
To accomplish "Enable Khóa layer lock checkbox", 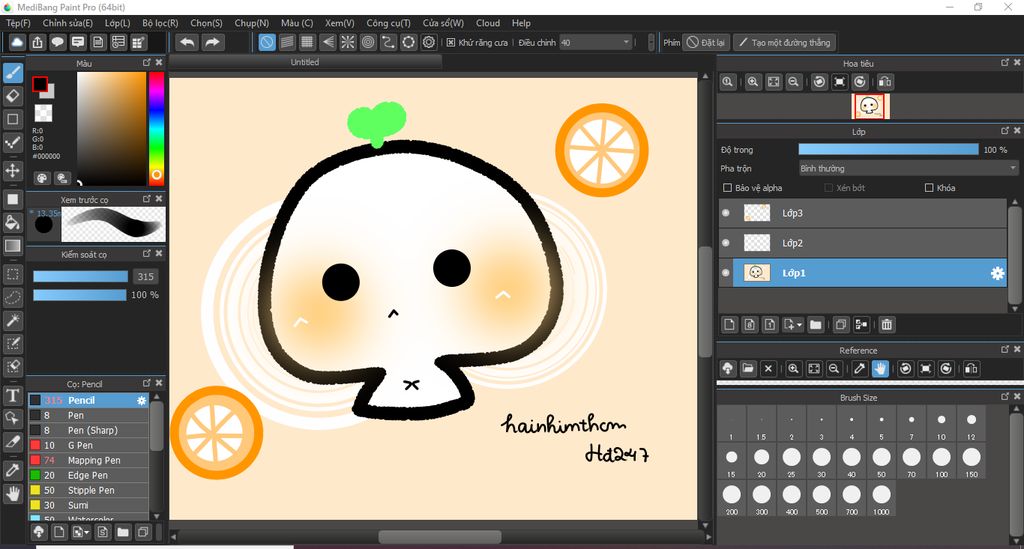I will pyautogui.click(x=929, y=188).
